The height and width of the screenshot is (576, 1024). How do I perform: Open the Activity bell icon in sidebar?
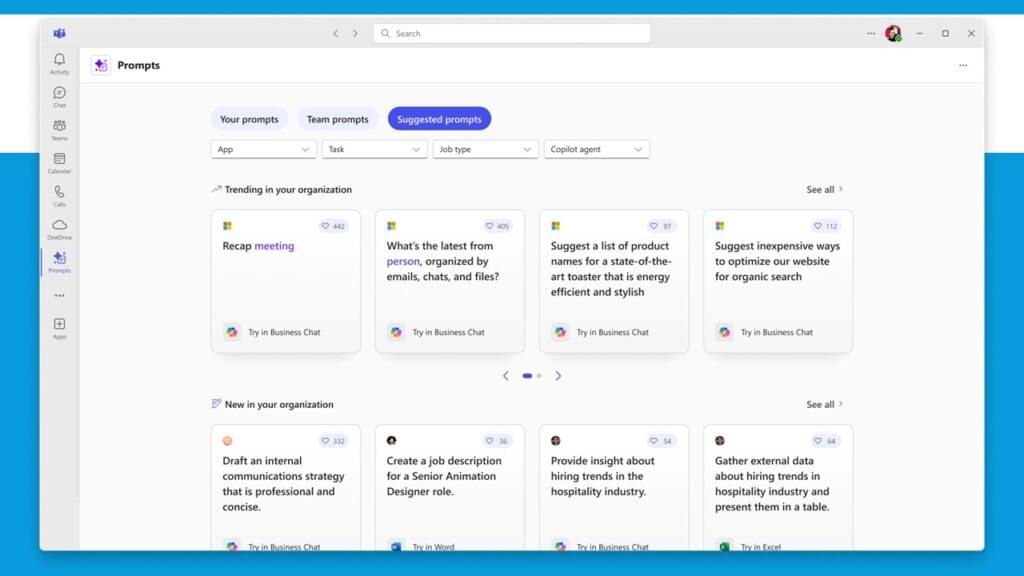point(59,63)
